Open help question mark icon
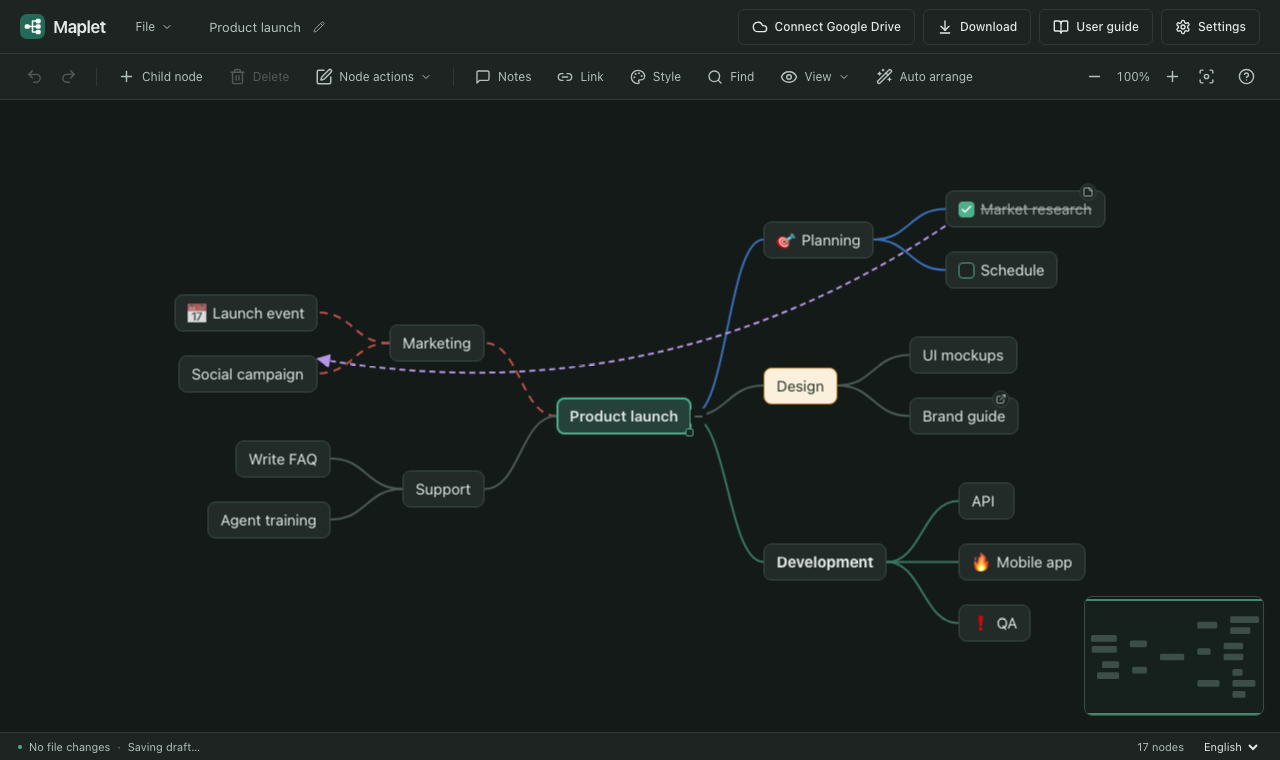Viewport: 1280px width, 760px height. (x=1246, y=77)
